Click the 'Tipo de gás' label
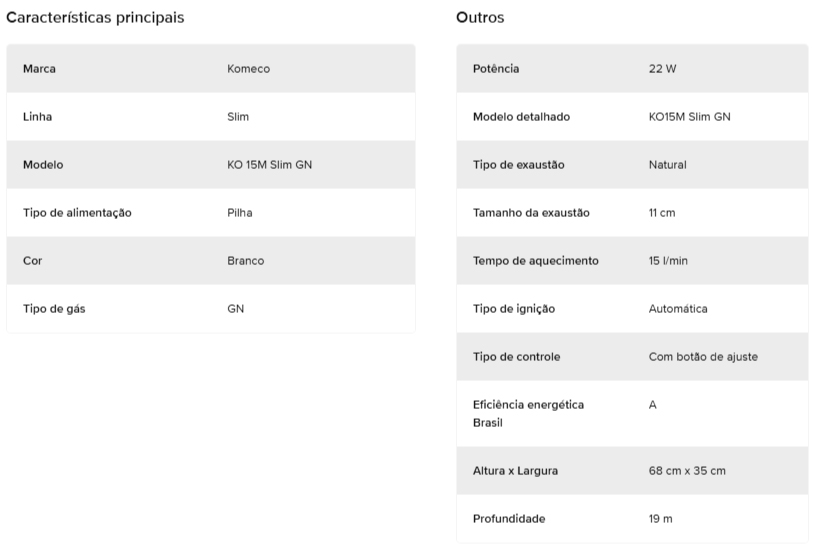 tap(54, 309)
